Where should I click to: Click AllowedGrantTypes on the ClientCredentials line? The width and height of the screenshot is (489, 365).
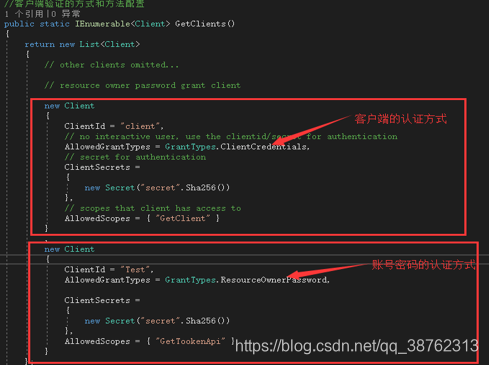pos(107,147)
